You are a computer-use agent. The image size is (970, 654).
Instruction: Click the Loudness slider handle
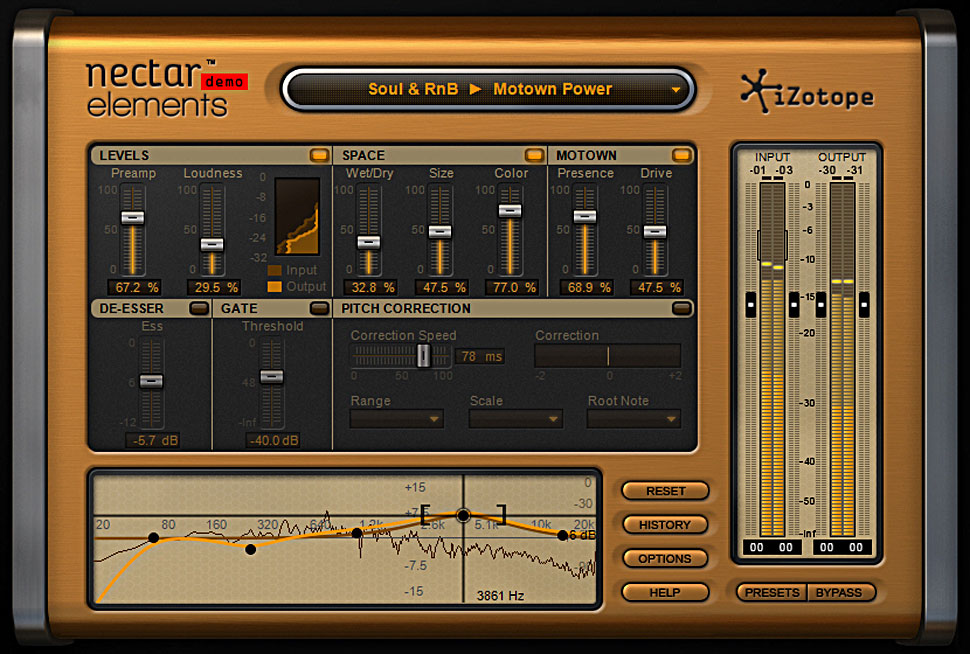coord(212,244)
